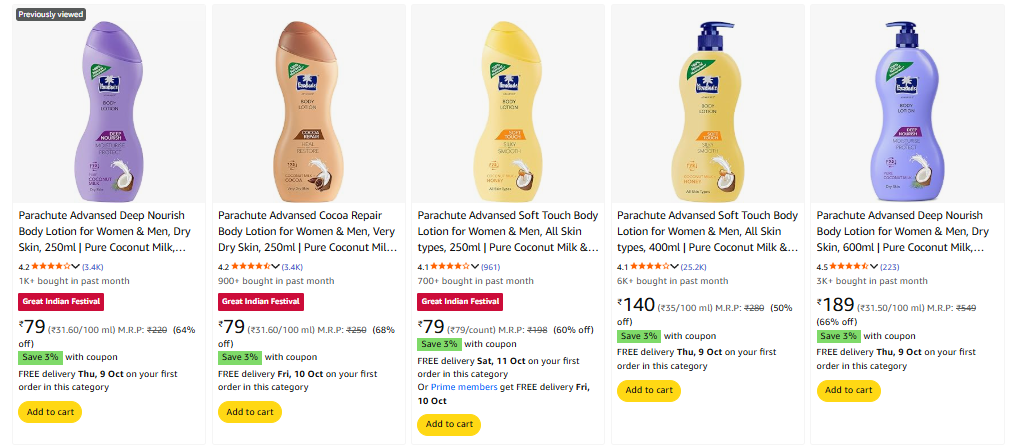Expand rating dropdown for Cocoa Repair lotion
Image resolution: width=1021 pixels, height=446 pixels.
(276, 267)
